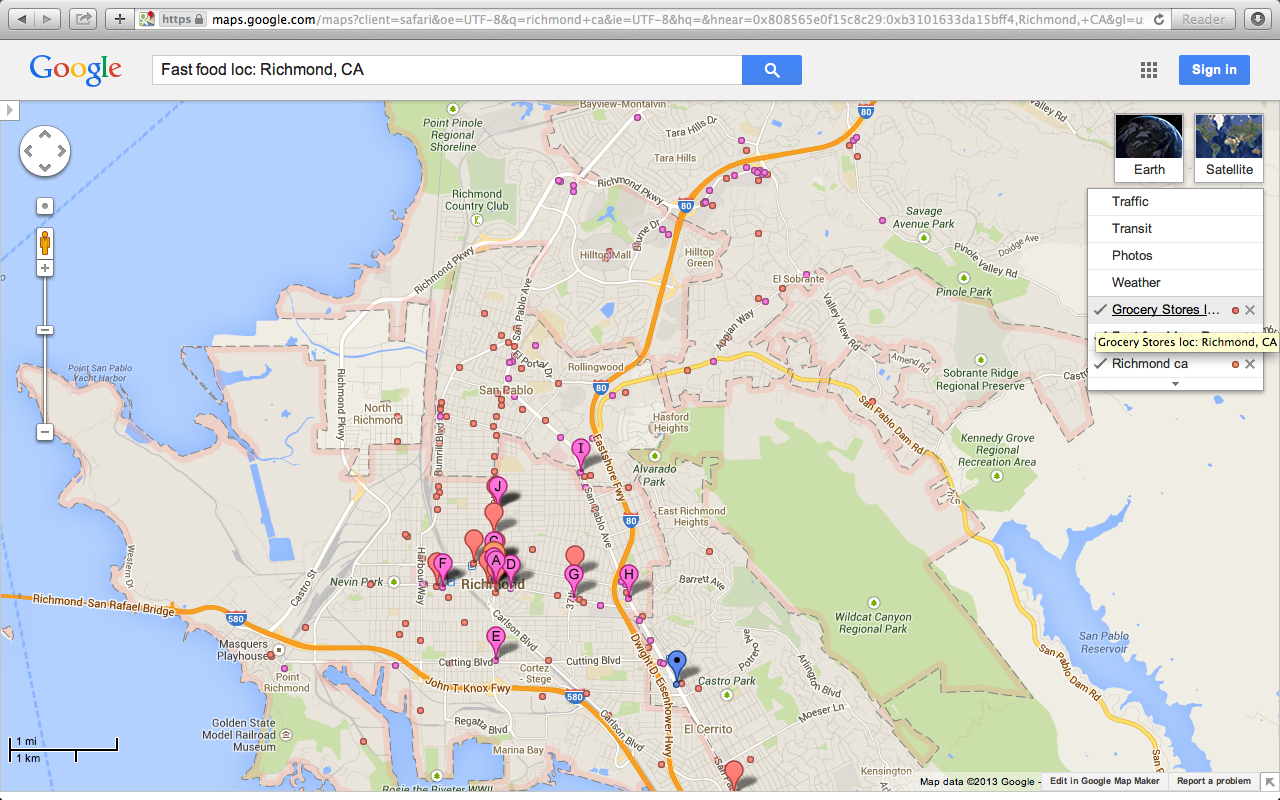Select the Grocery Stores layer entry
Image resolution: width=1280 pixels, height=800 pixels.
[1166, 310]
